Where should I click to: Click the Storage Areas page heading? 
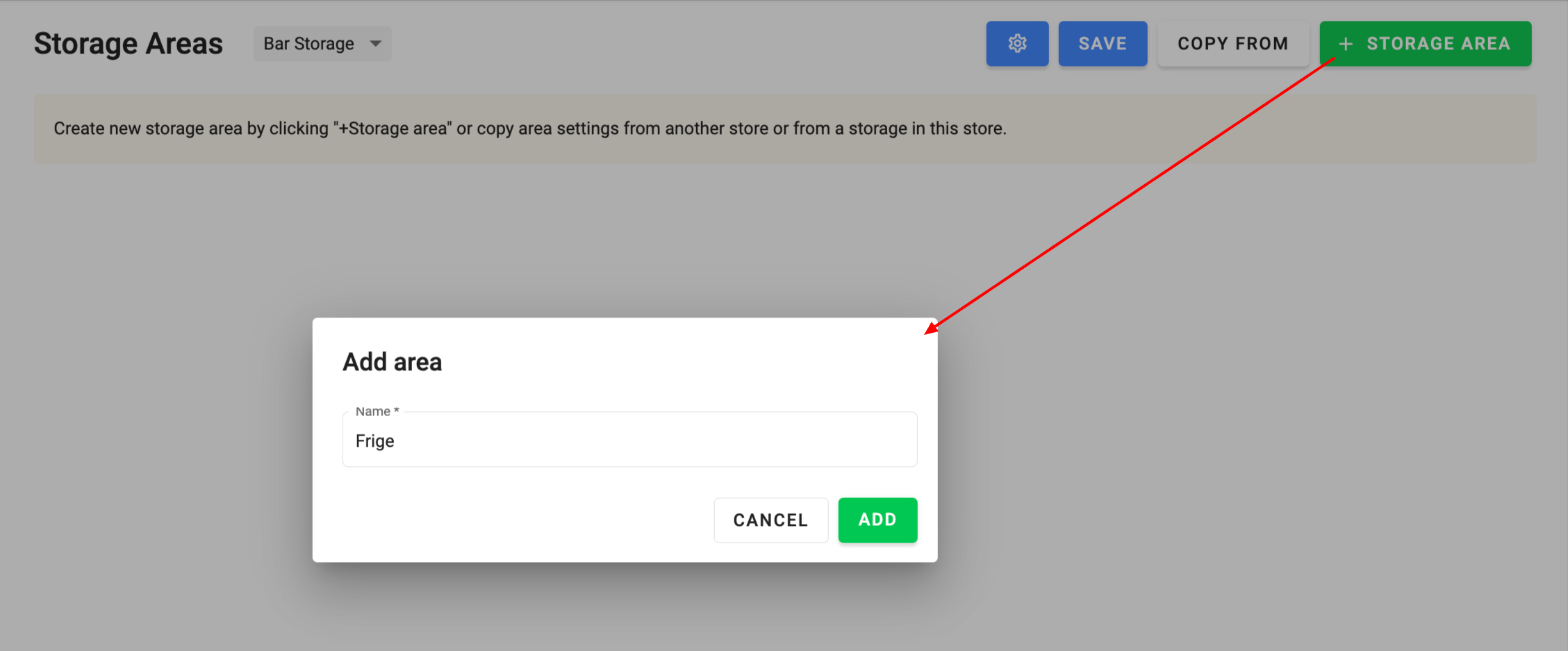tap(129, 44)
